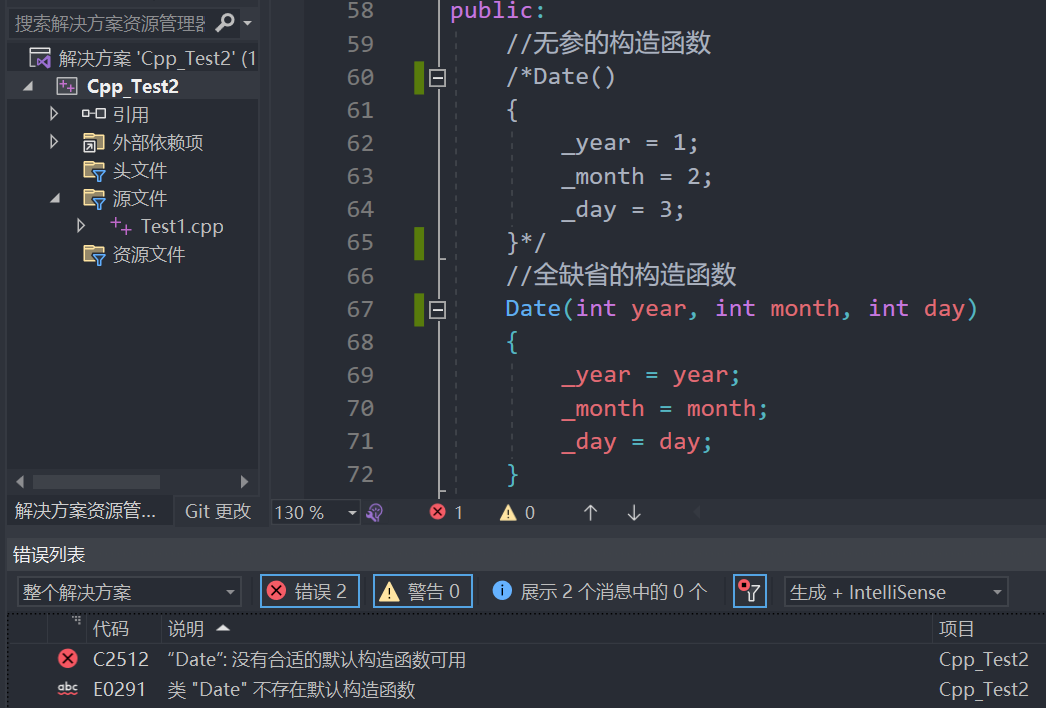This screenshot has width=1046, height=708.
Task: Click the Test1.cpp C++ file icon
Action: tap(121, 226)
